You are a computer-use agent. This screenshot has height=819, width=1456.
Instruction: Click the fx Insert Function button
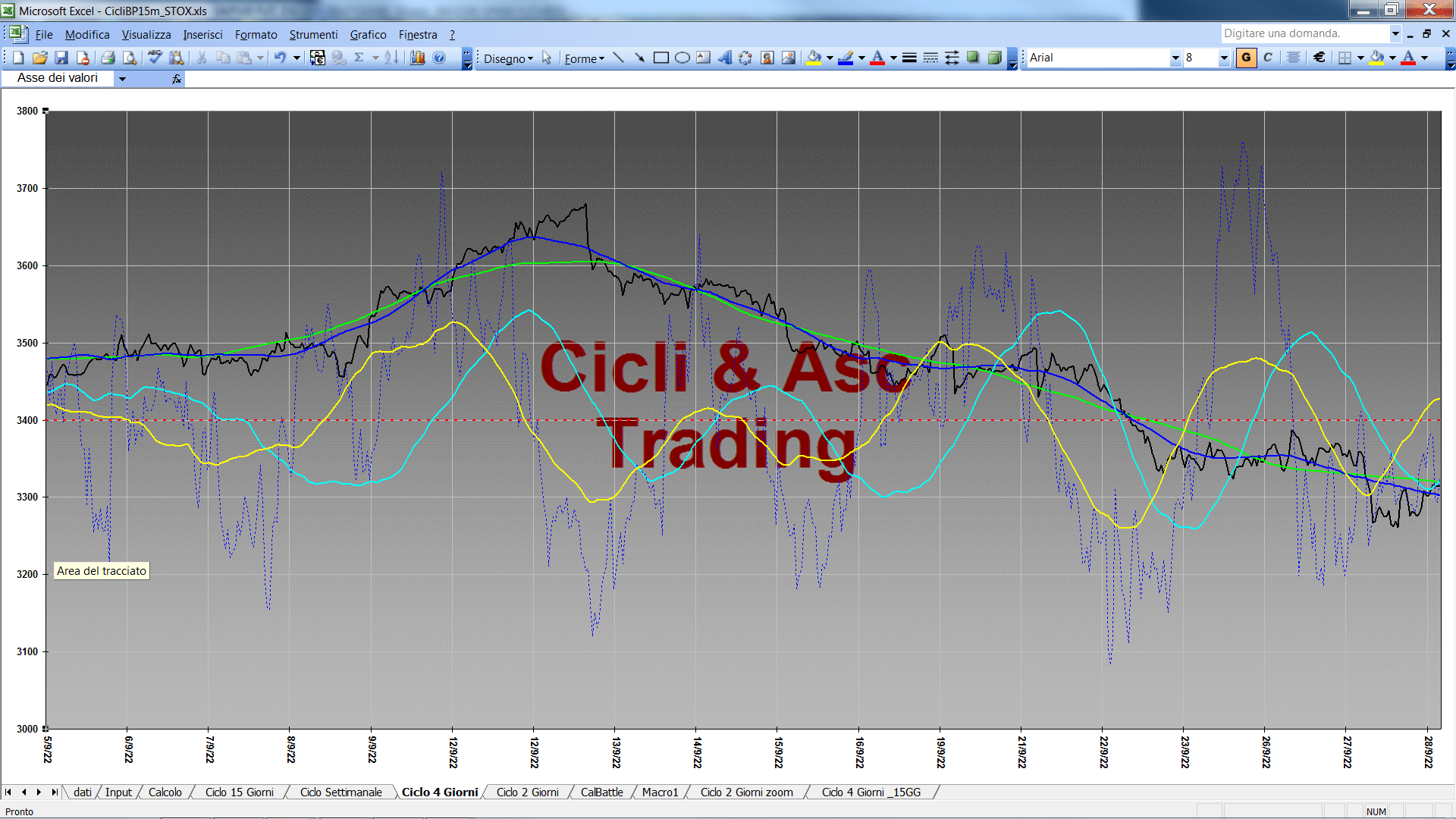click(177, 79)
